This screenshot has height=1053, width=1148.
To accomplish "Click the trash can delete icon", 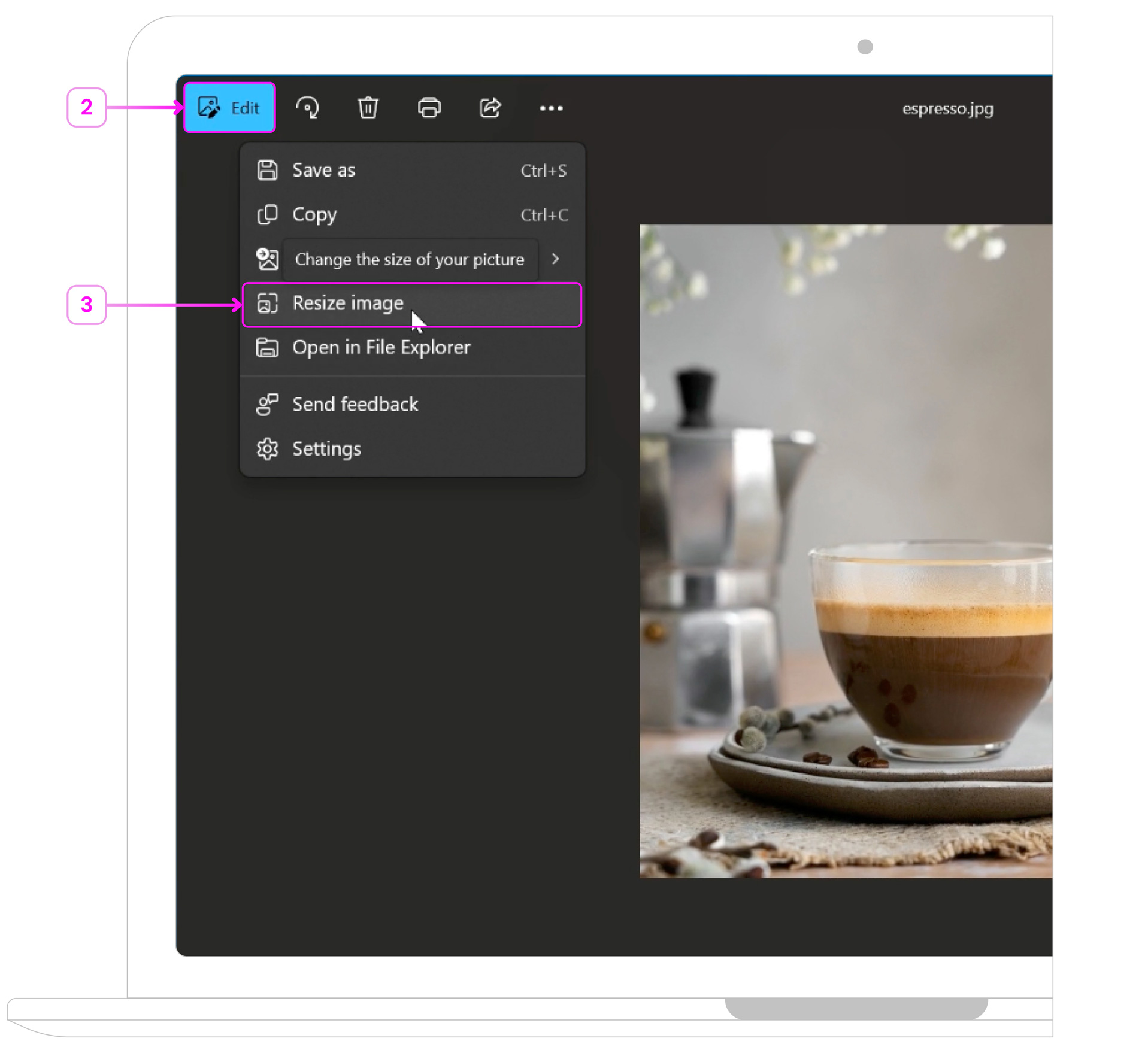I will point(368,108).
